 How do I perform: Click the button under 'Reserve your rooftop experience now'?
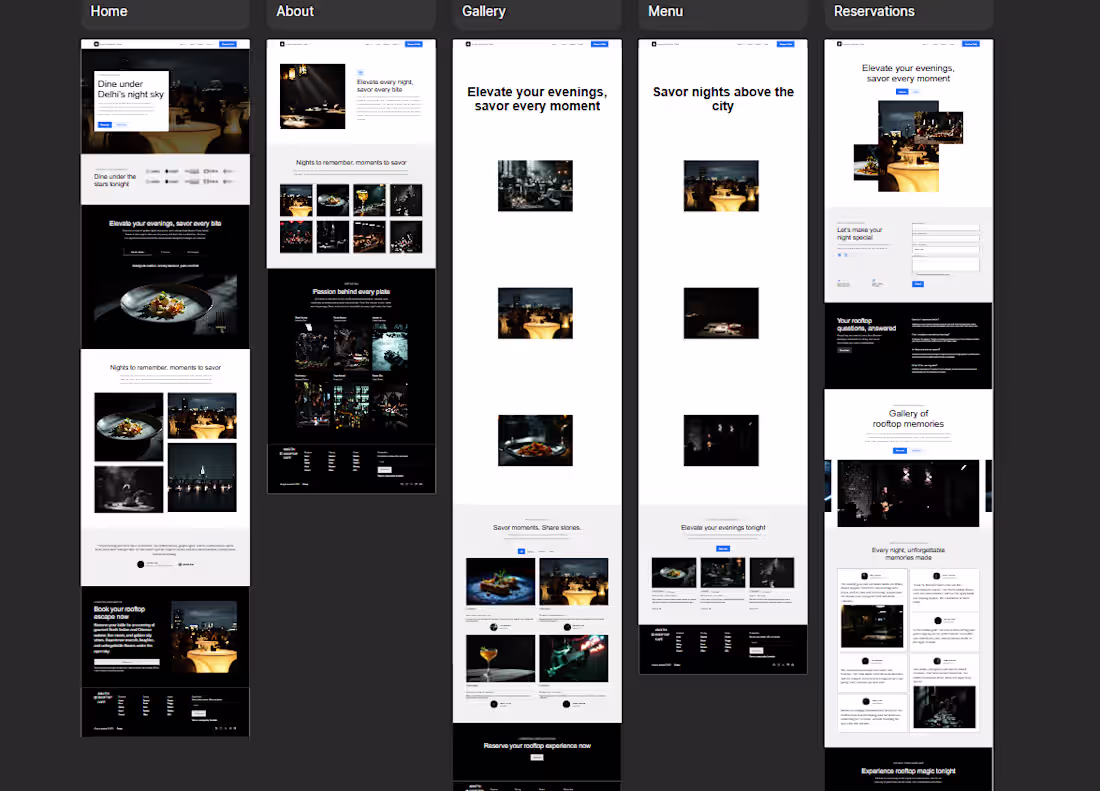(537, 757)
